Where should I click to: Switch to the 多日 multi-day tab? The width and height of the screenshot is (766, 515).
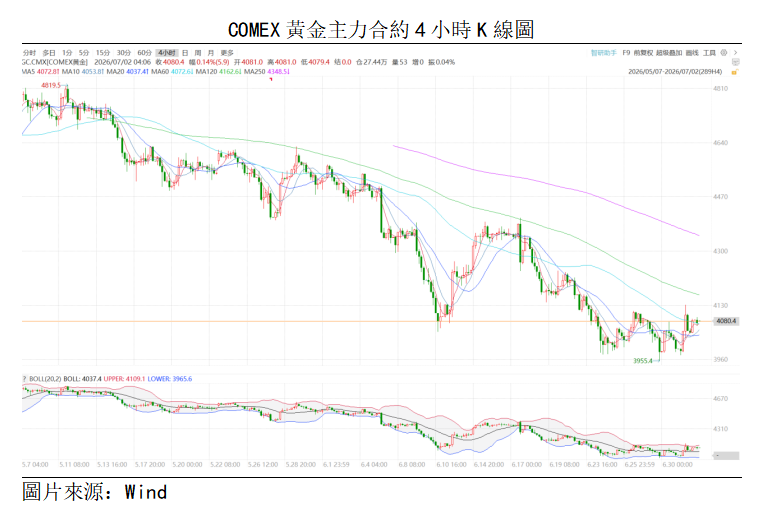click(49, 52)
